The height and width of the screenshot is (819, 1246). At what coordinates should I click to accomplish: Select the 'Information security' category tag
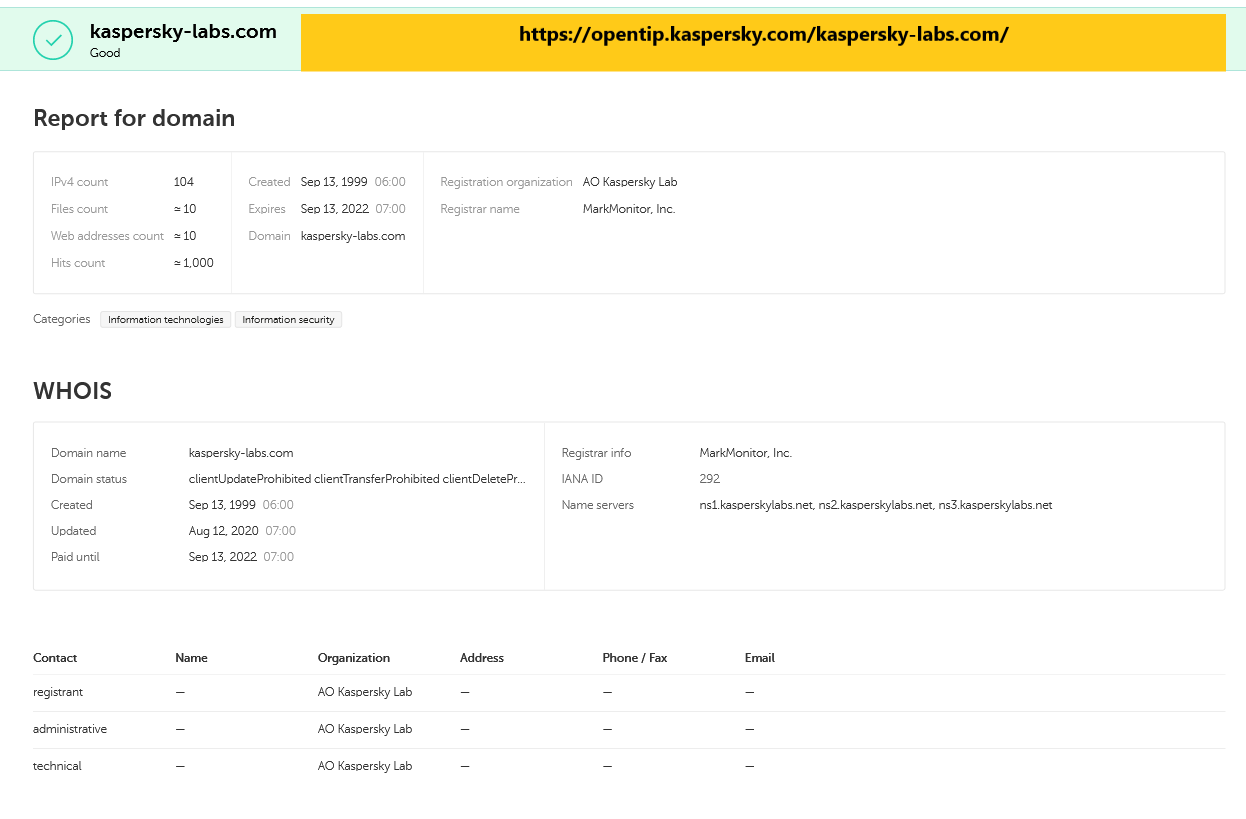[288, 319]
